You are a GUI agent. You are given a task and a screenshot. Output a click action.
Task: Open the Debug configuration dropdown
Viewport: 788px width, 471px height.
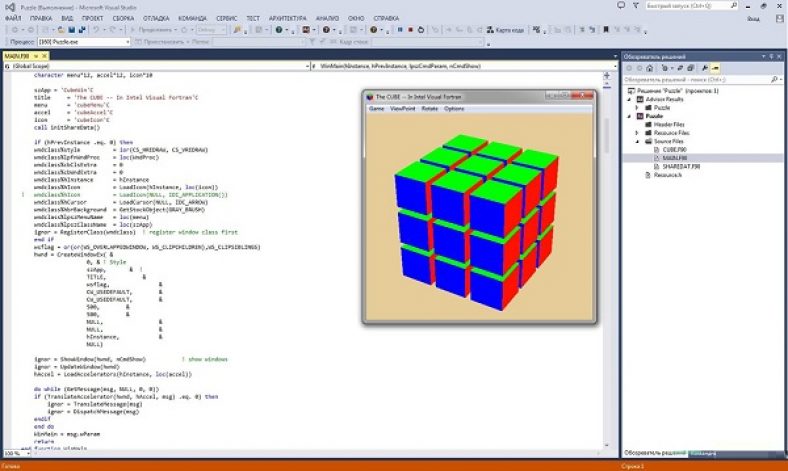[212, 30]
